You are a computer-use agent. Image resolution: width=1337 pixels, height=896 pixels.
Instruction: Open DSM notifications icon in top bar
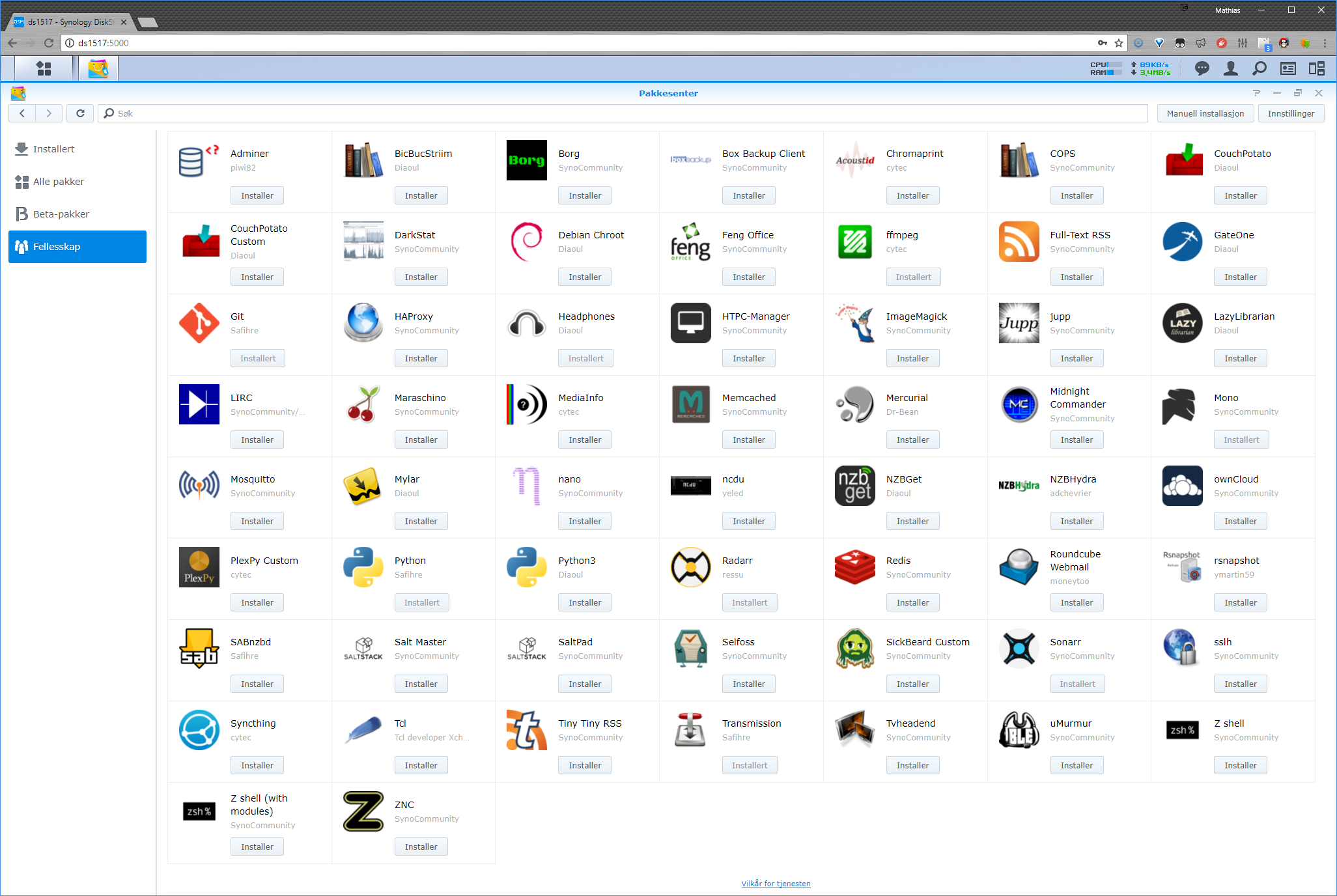[x=1202, y=68]
